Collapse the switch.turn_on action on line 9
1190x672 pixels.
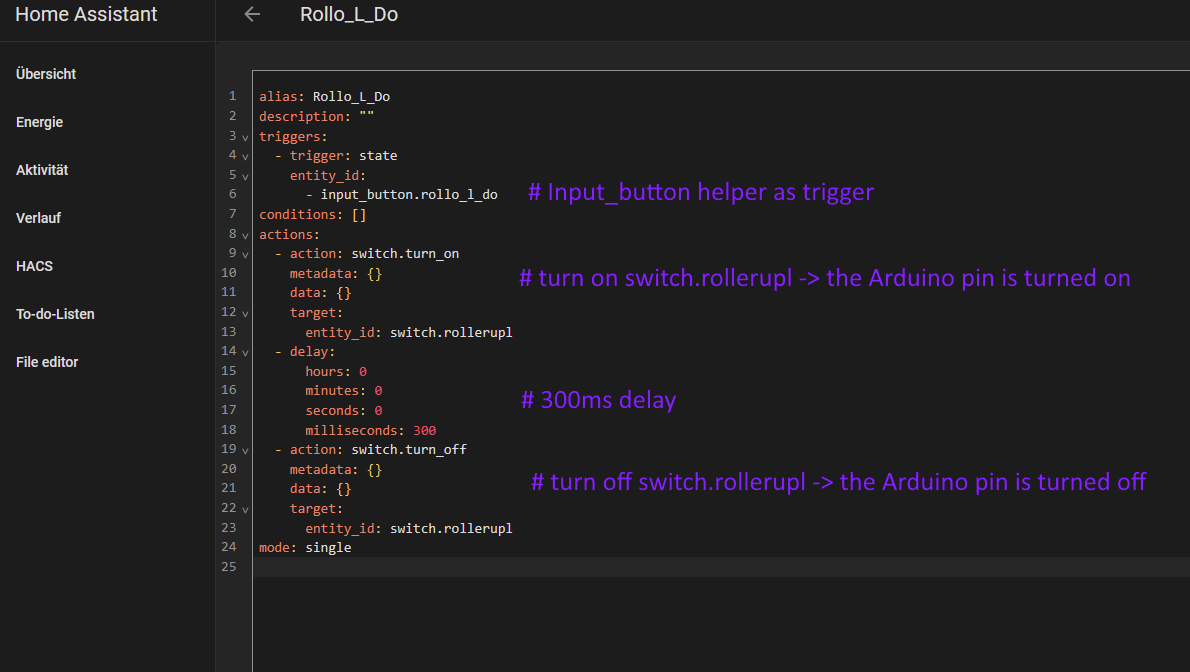pyautogui.click(x=245, y=254)
